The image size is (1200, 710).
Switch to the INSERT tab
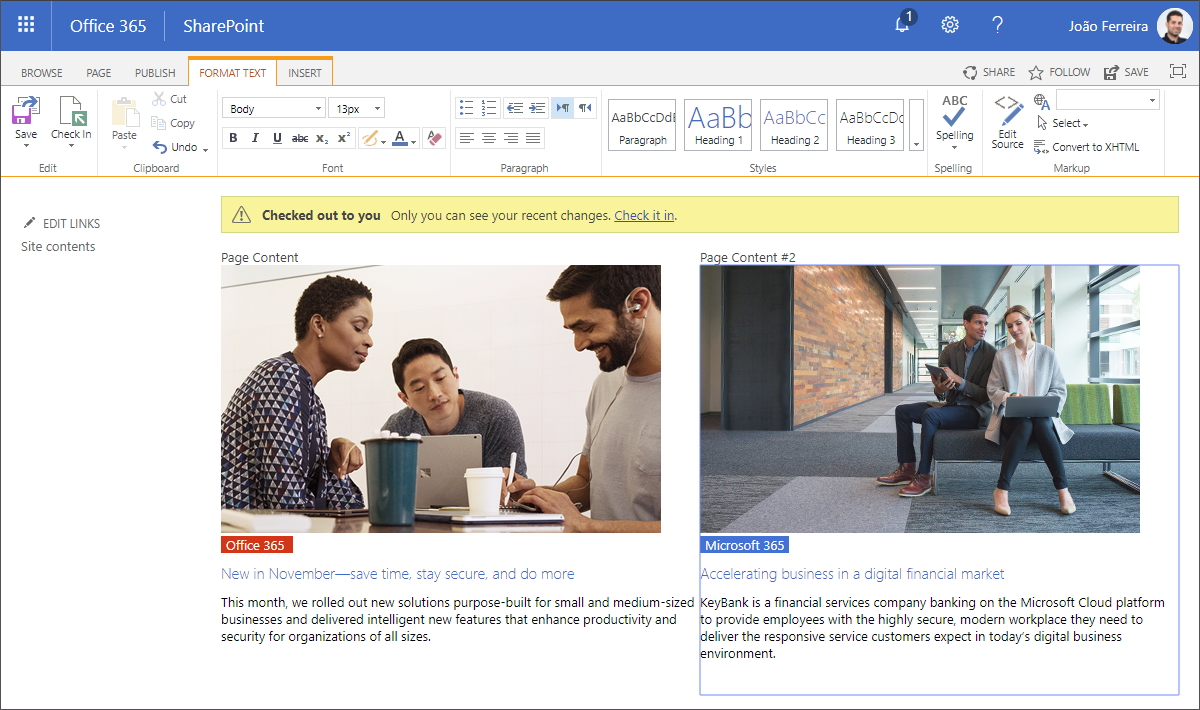[305, 73]
